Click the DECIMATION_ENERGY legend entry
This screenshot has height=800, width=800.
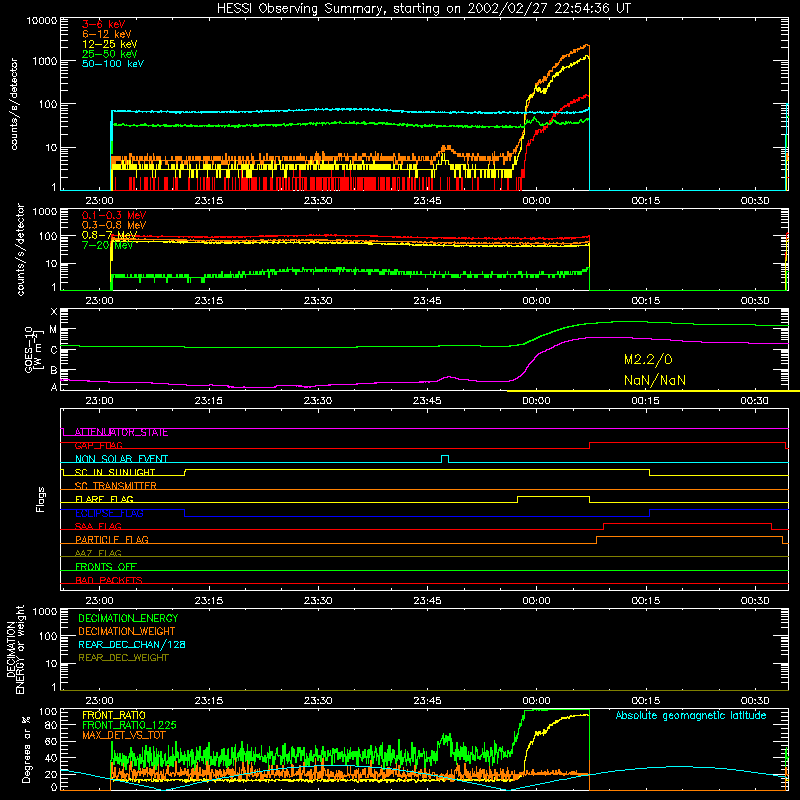(128, 618)
